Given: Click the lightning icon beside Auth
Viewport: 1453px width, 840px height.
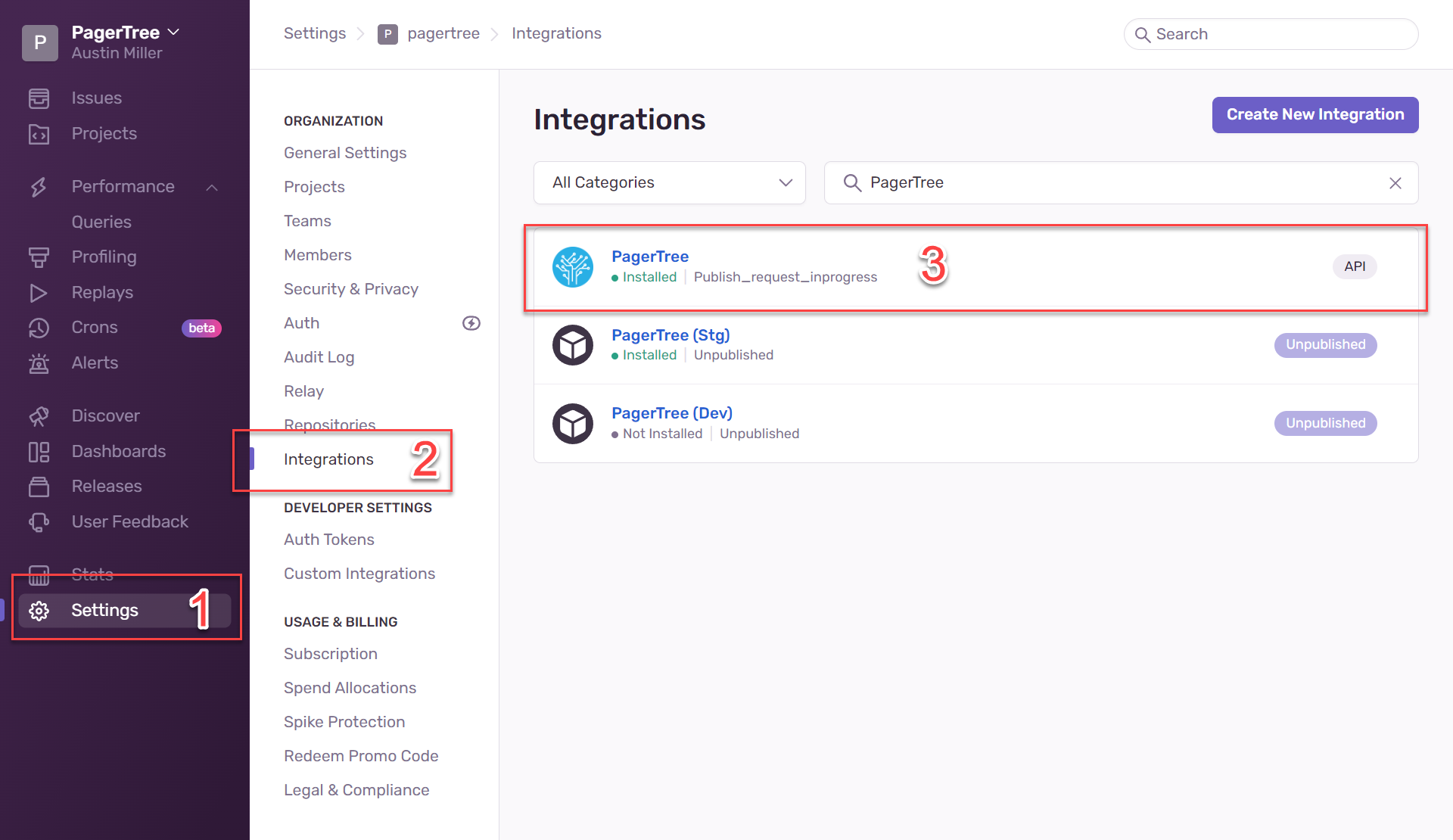Looking at the screenshot, I should tap(471, 322).
